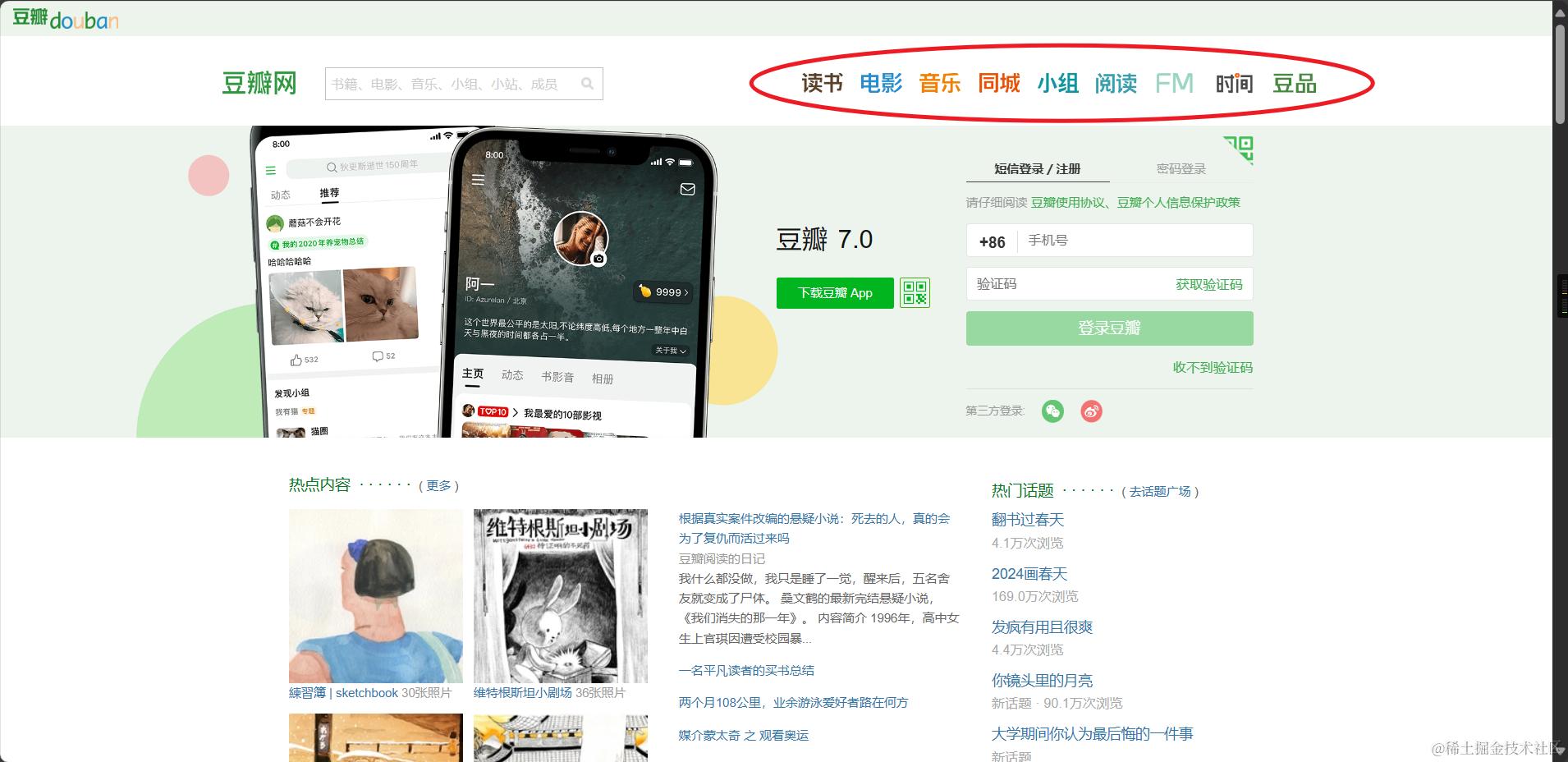Screen dimensions: 1568x762
Task: Select the 短信登录 / 注册 tab
Action: tap(1038, 168)
